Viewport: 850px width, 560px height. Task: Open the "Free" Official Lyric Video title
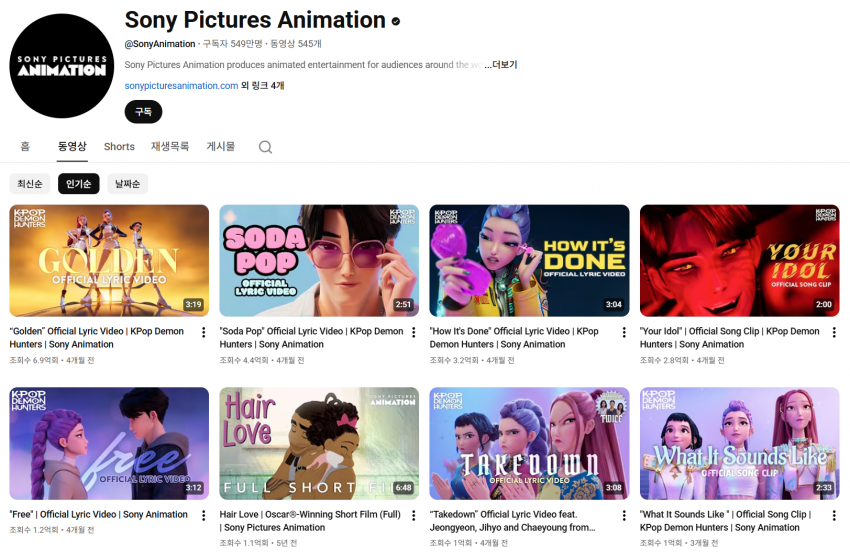click(99, 514)
